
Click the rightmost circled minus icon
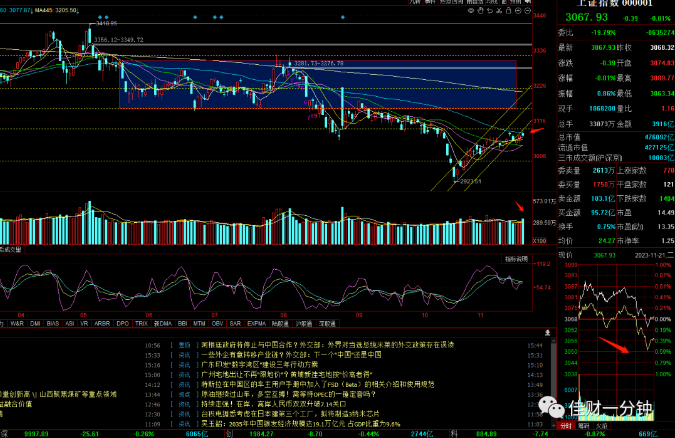(528, 11)
